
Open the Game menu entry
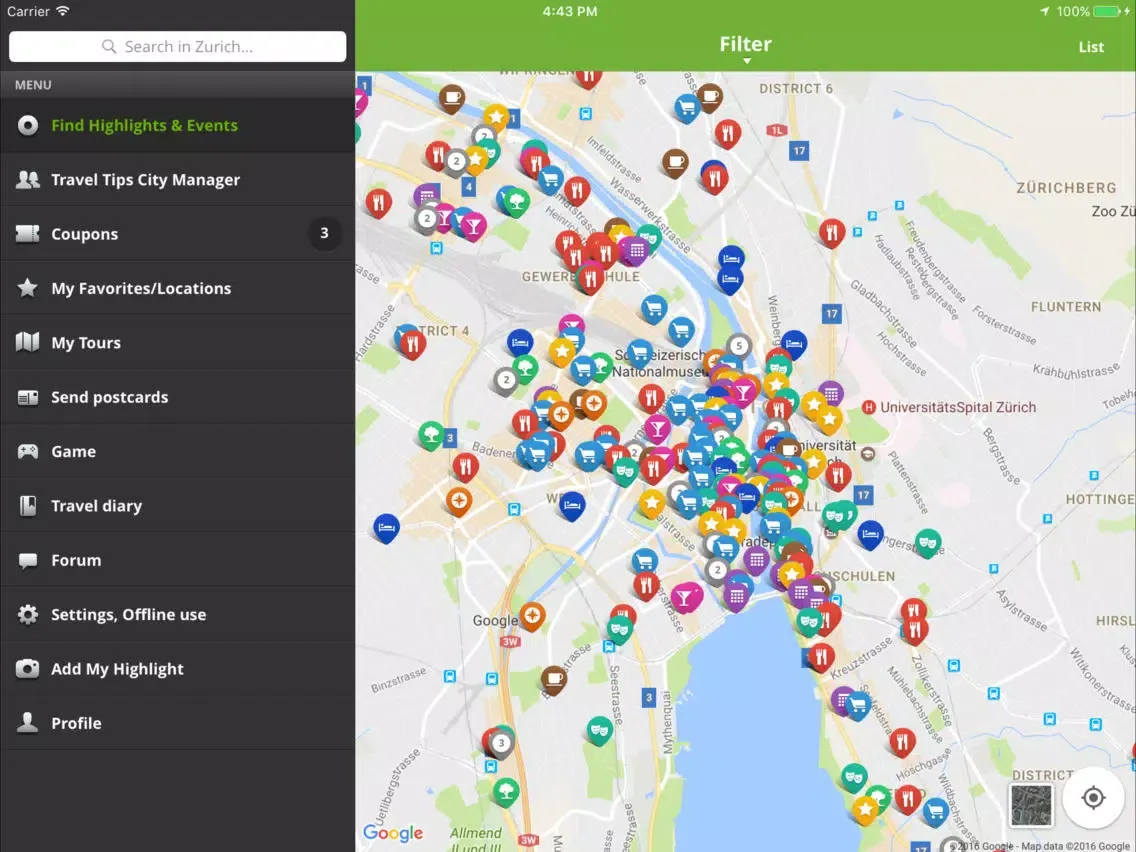[178, 451]
